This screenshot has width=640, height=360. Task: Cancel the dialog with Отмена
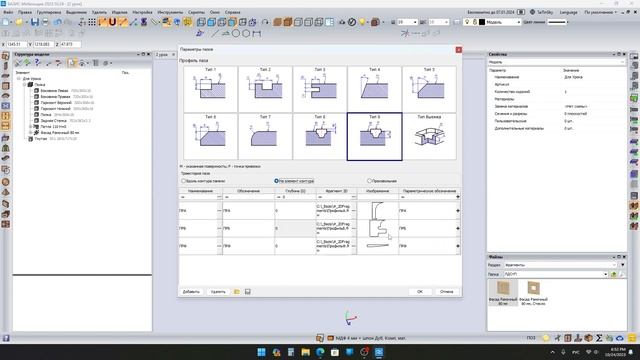click(447, 292)
